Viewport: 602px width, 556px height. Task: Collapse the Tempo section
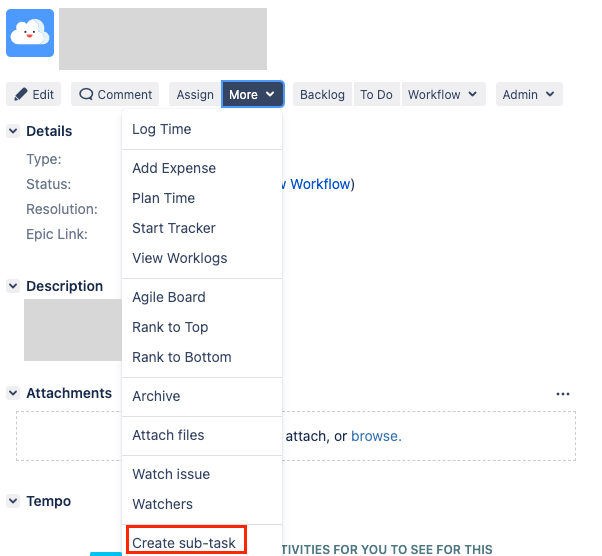(13, 501)
